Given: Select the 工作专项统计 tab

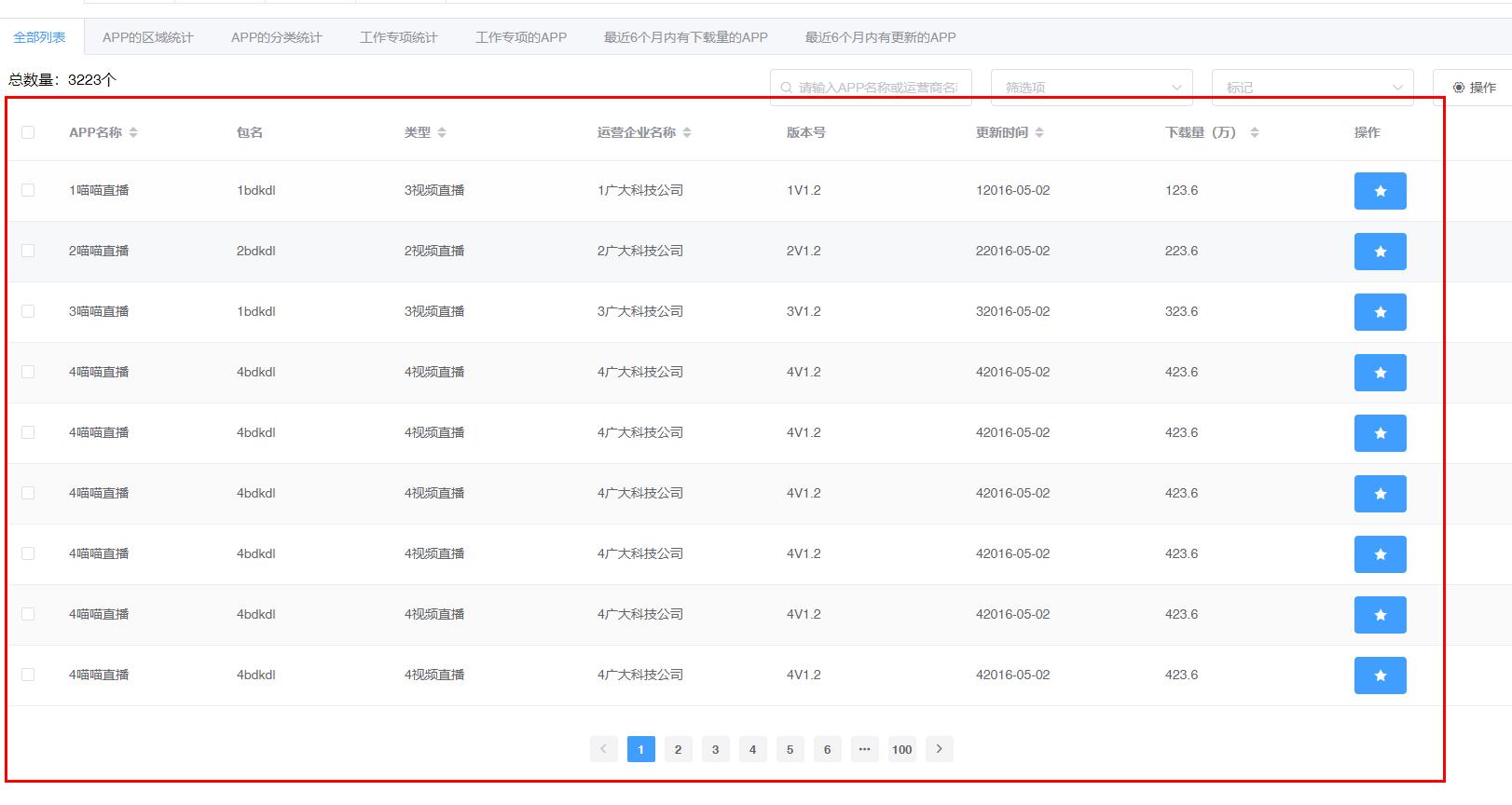Looking at the screenshot, I should [399, 37].
